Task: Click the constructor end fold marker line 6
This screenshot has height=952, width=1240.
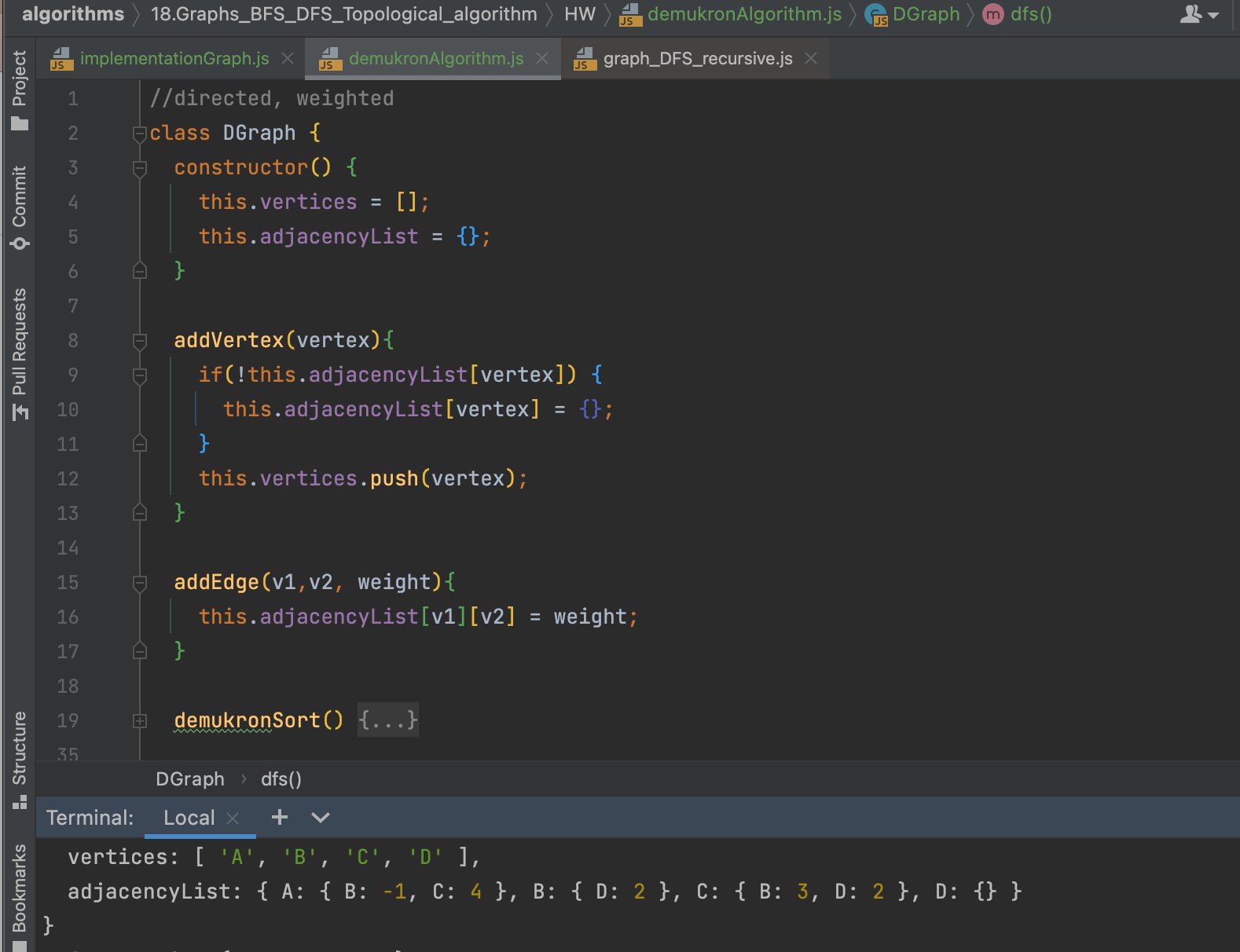Action: 140,271
